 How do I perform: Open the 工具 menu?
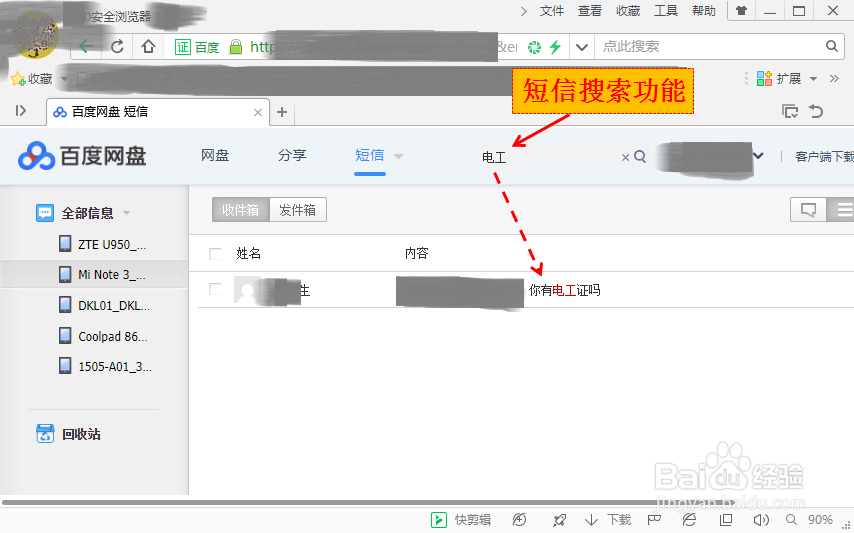tap(666, 11)
